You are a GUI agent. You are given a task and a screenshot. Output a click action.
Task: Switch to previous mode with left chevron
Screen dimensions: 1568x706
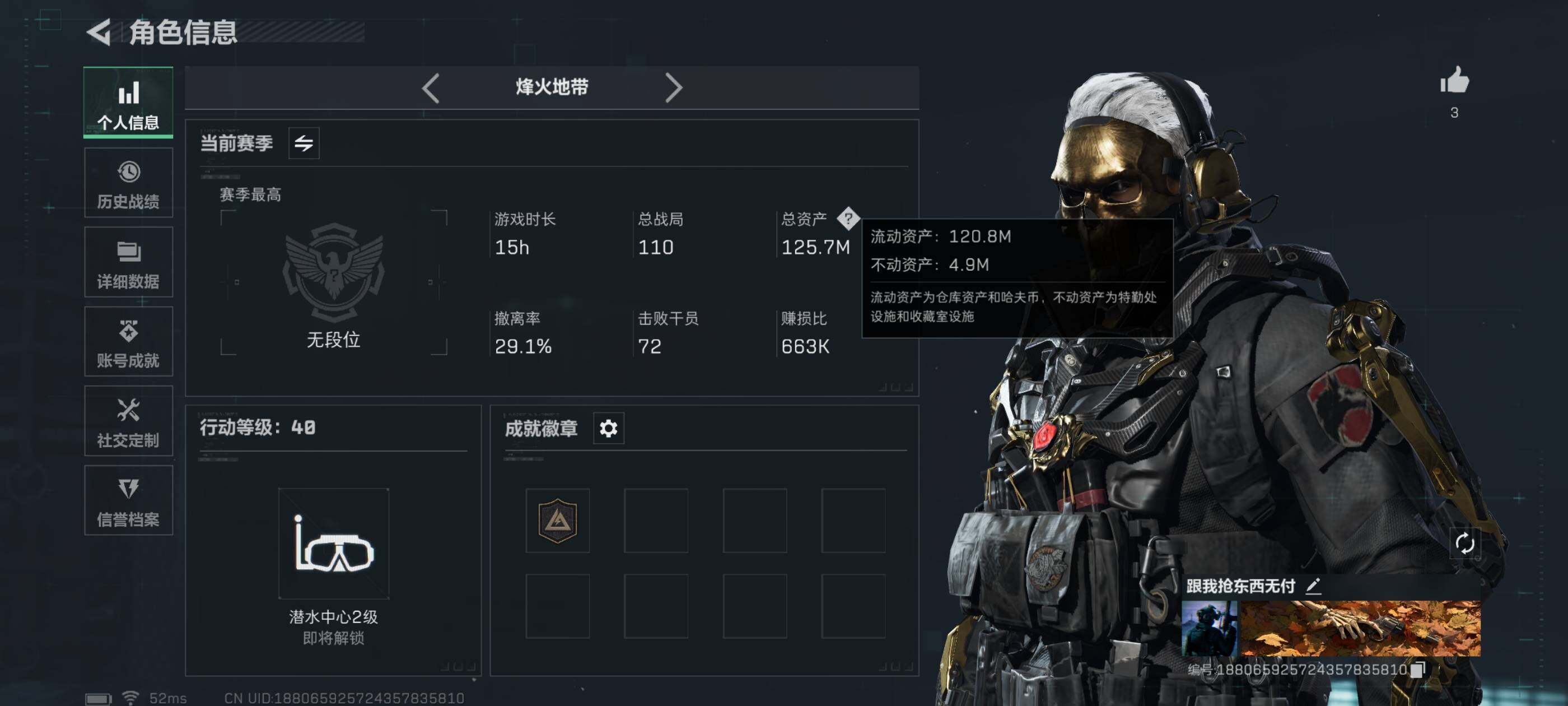431,88
